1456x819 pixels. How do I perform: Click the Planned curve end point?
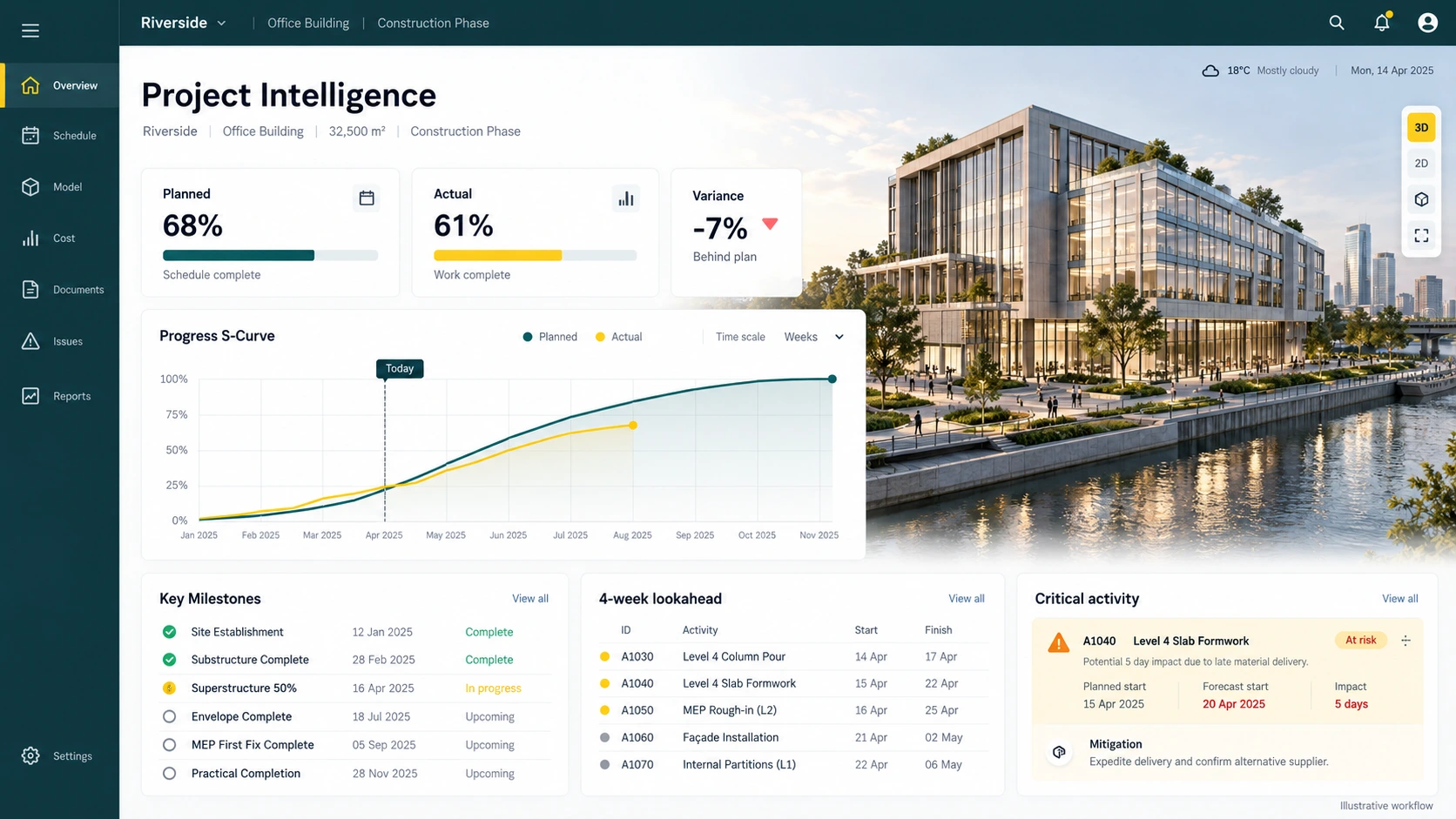(x=832, y=379)
